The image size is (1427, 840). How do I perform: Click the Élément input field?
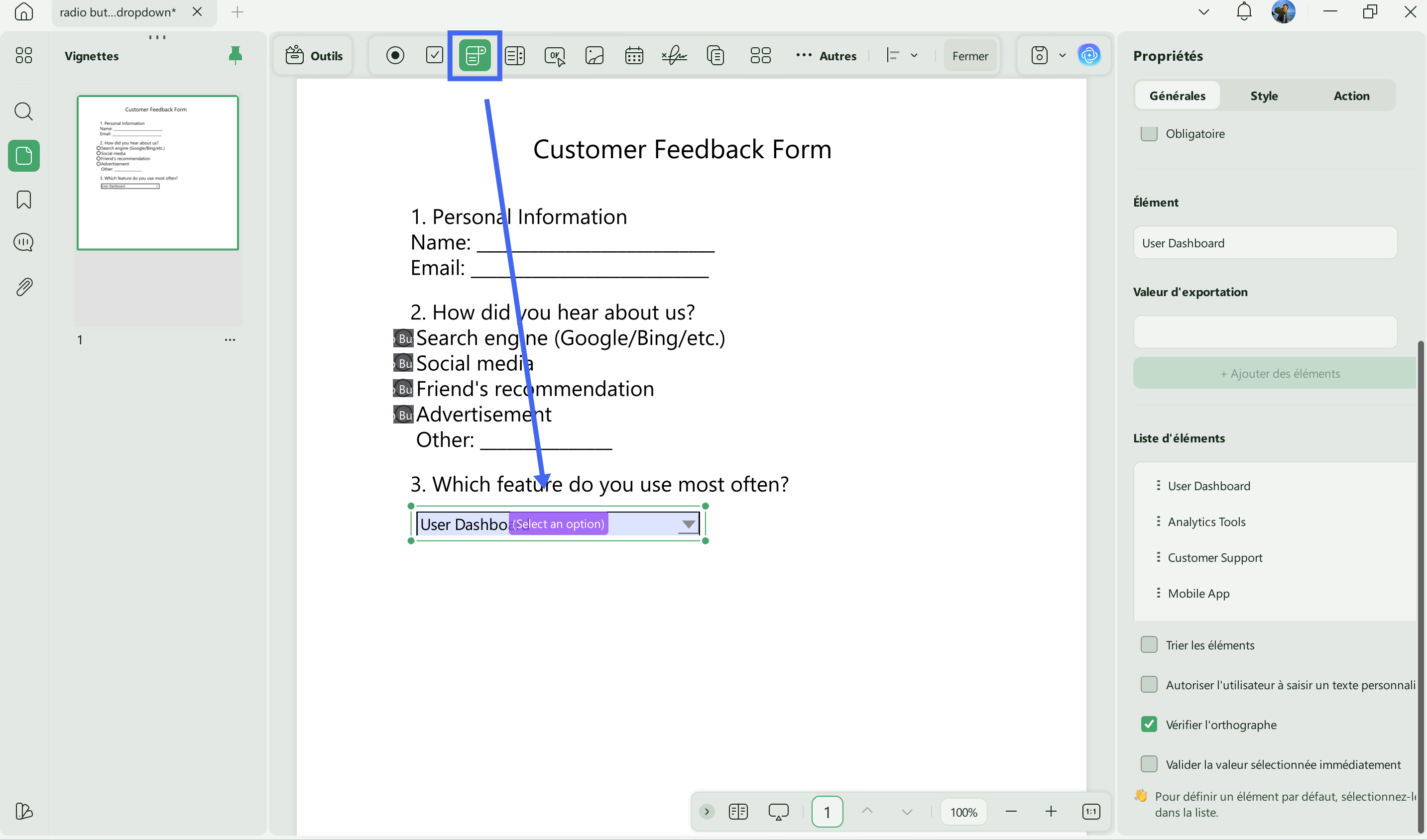click(x=1265, y=243)
